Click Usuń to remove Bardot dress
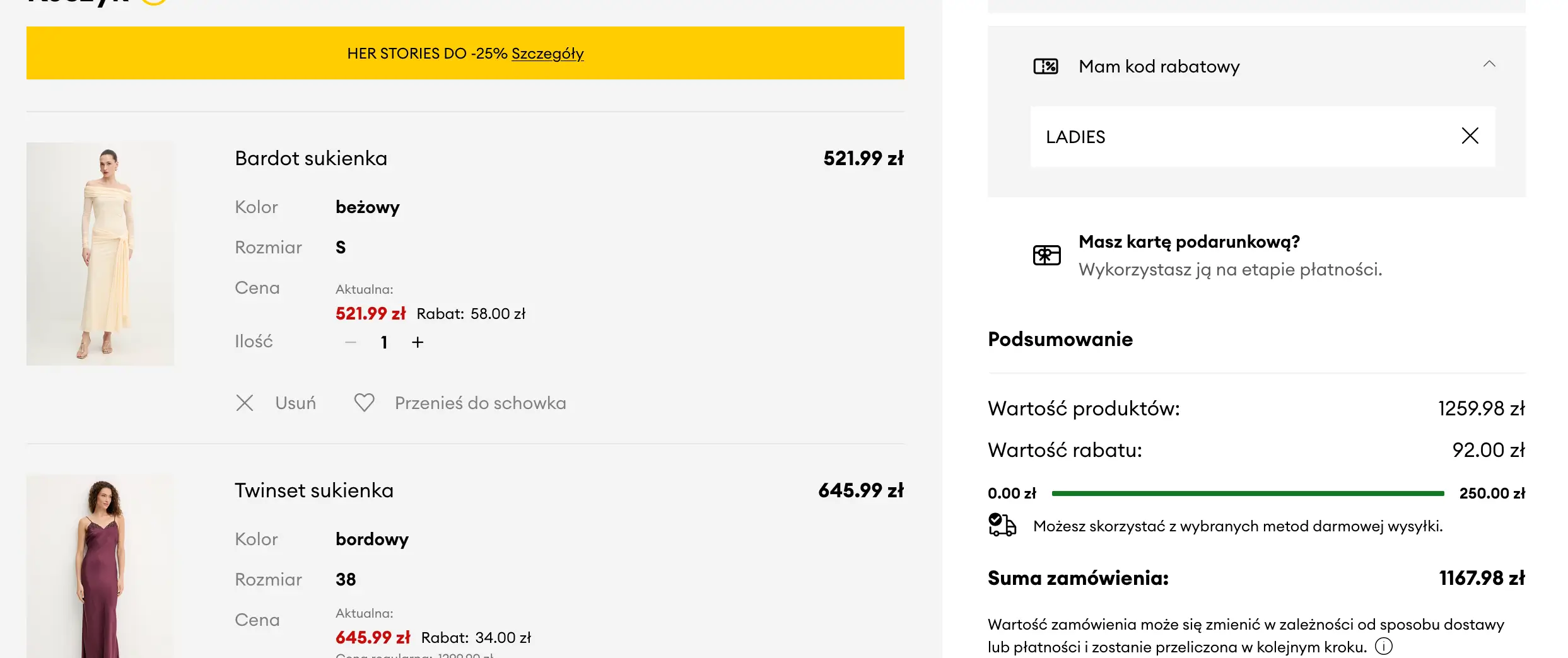 [x=295, y=403]
